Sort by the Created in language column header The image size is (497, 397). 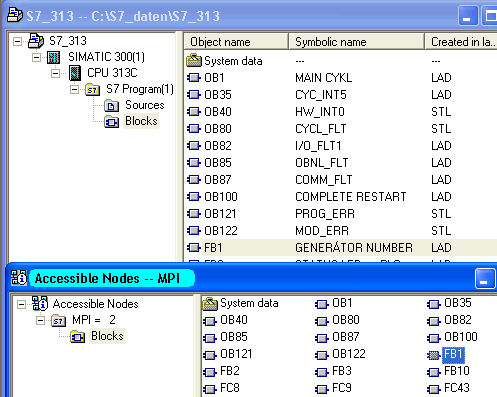[x=461, y=42]
